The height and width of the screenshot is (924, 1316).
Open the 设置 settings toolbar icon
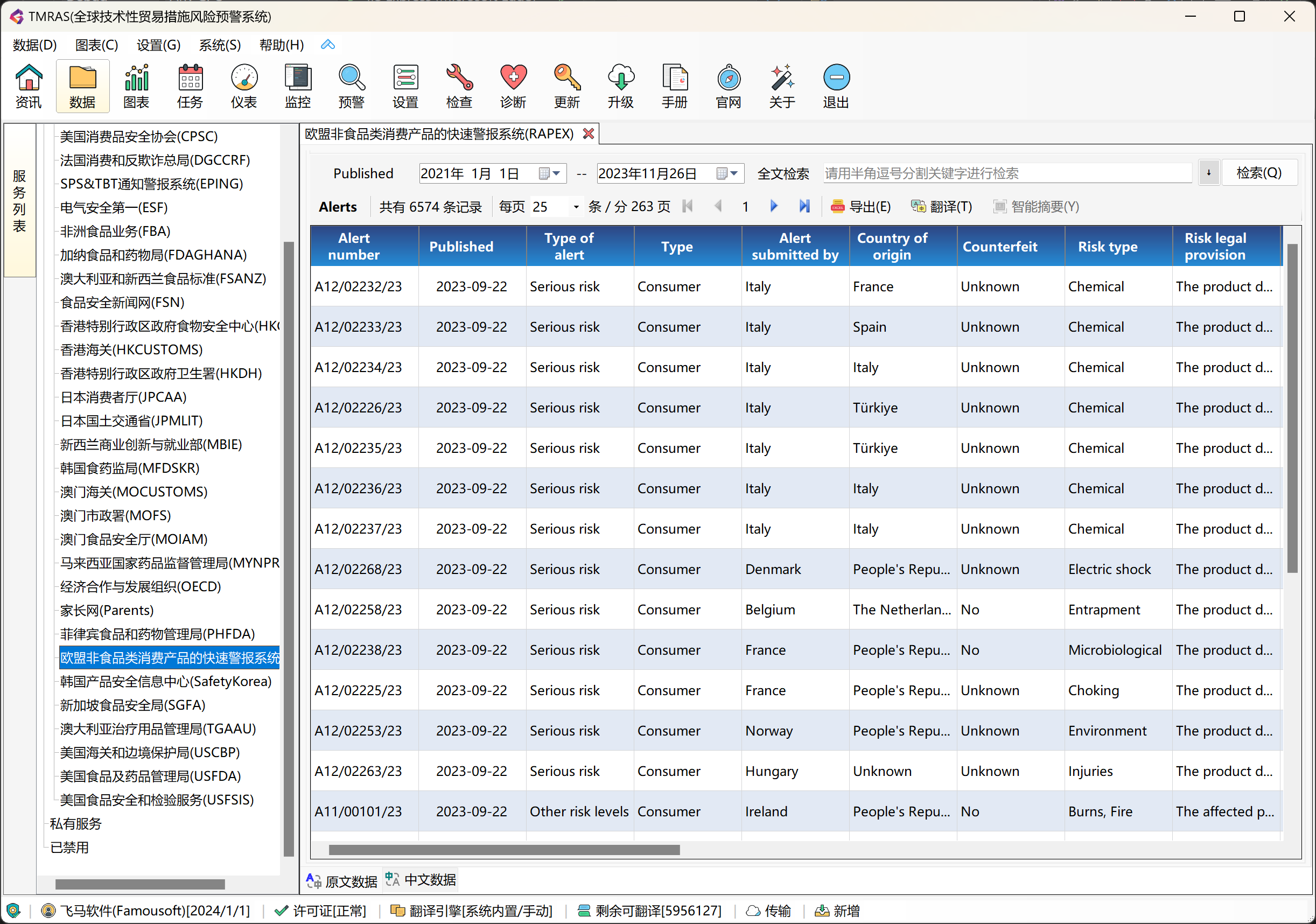point(405,86)
